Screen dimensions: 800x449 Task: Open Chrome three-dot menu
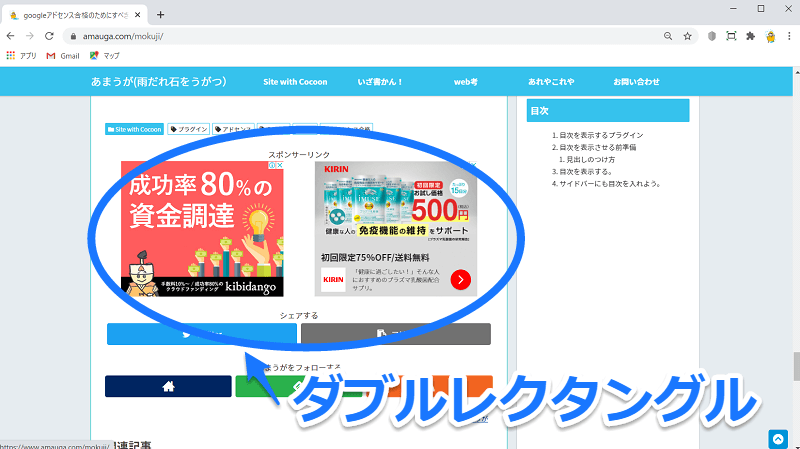click(x=789, y=36)
